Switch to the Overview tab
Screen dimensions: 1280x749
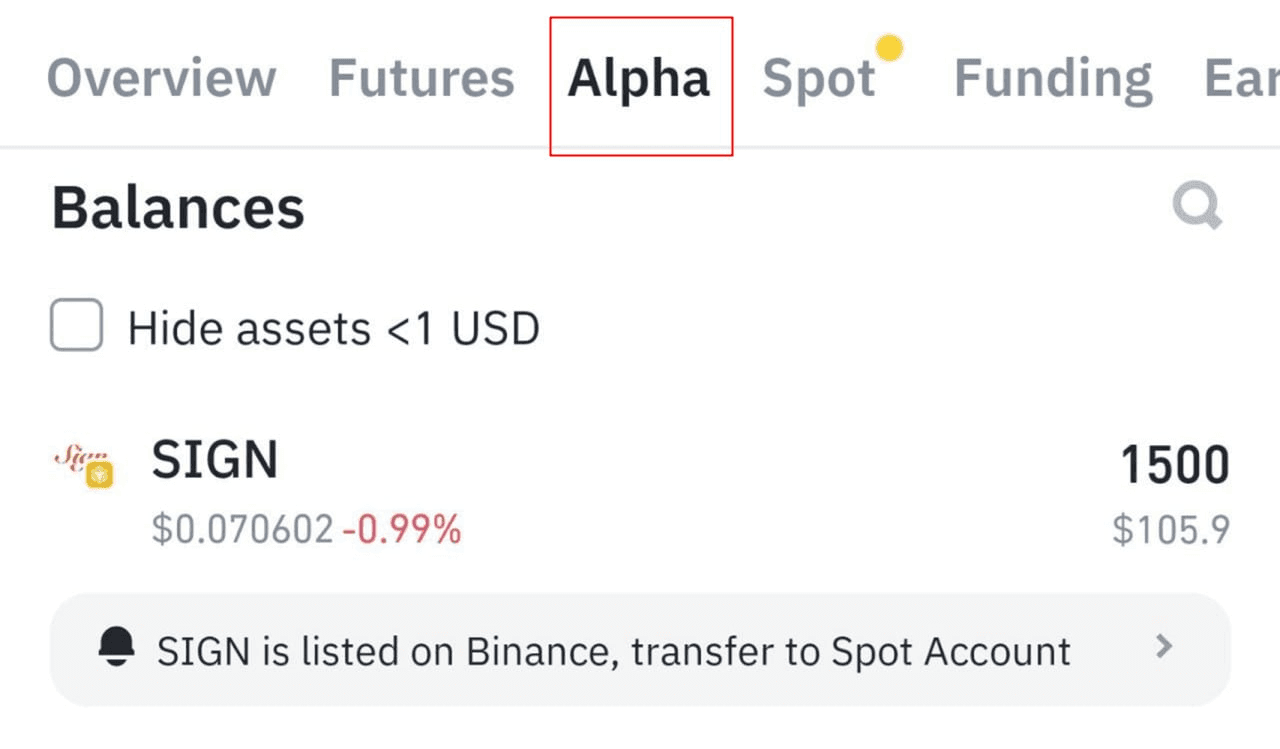[x=161, y=78]
